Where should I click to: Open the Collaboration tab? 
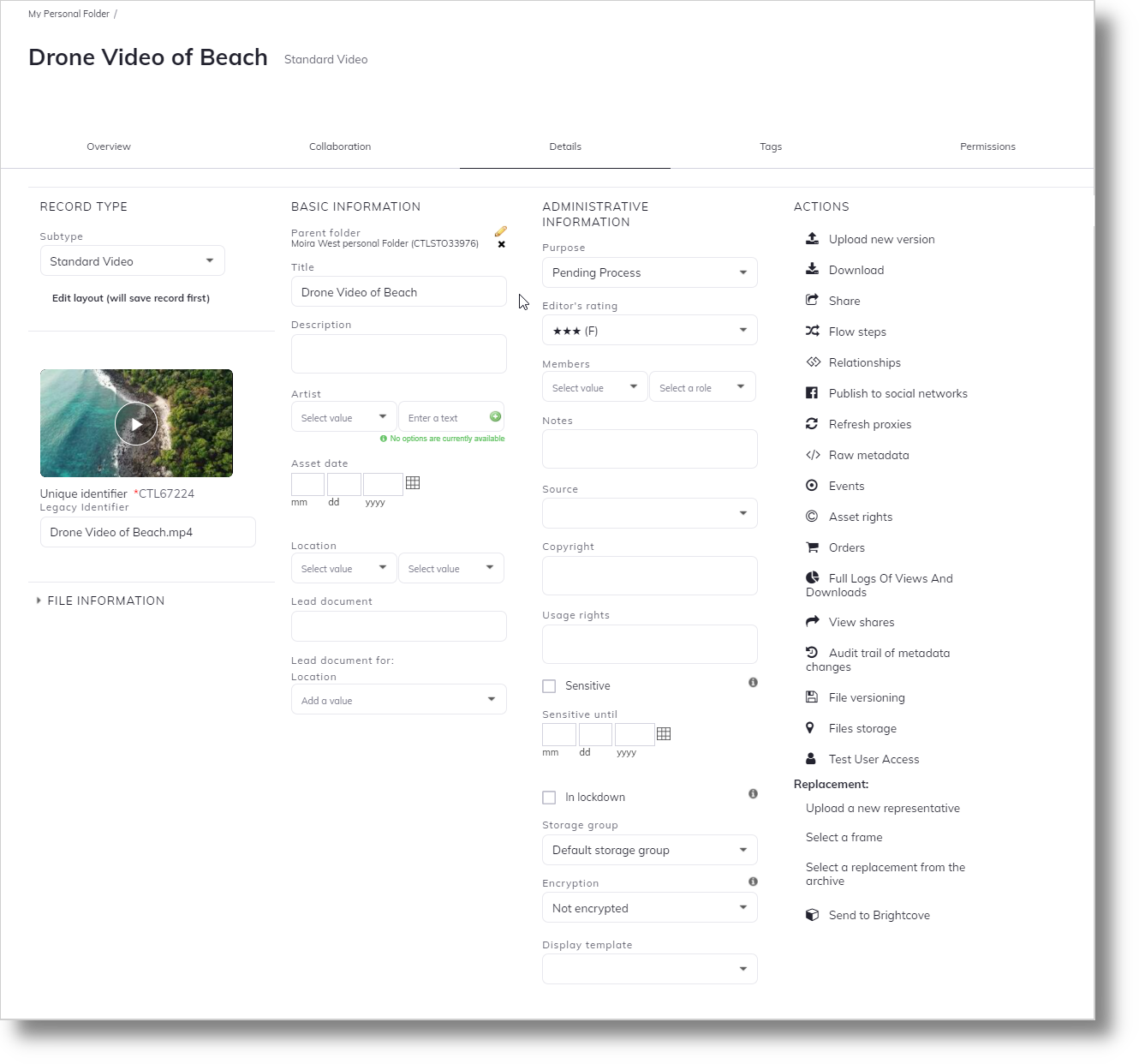[340, 146]
